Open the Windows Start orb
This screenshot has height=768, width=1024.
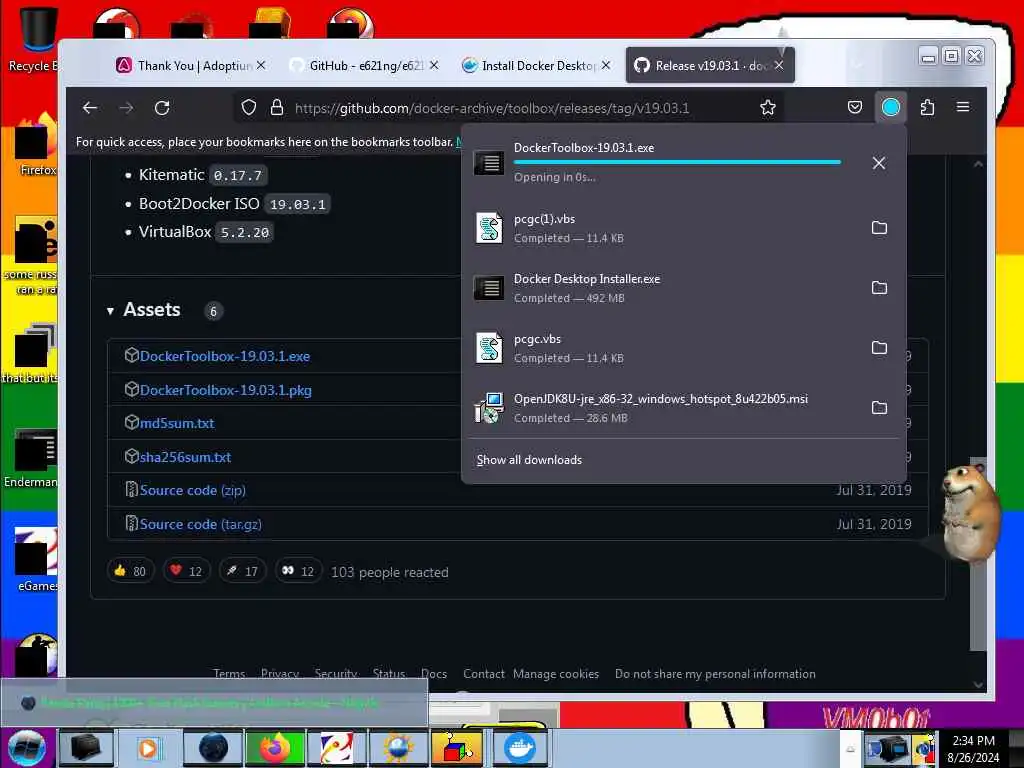point(26,748)
